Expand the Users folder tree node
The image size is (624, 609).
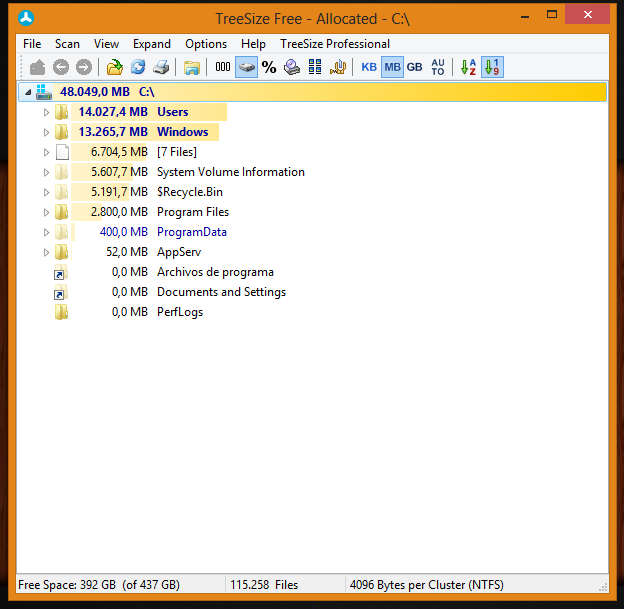click(46, 112)
